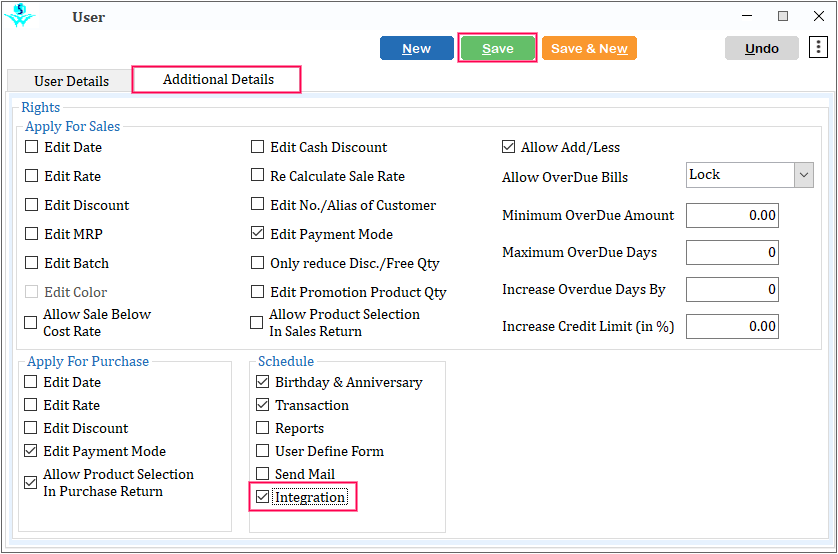The image size is (838, 554).
Task: Open the three-dot more options menu
Action: point(818,47)
